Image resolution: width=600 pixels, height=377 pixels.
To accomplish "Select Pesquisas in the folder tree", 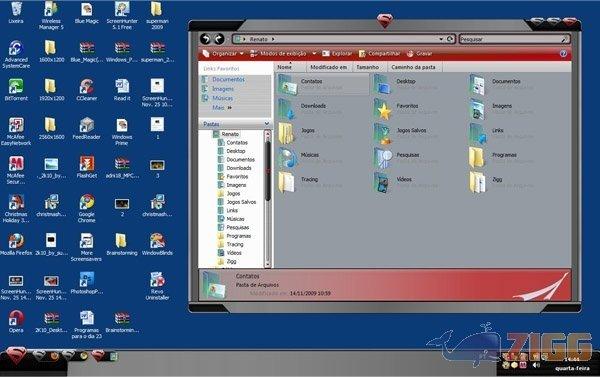I will click(x=237, y=227).
